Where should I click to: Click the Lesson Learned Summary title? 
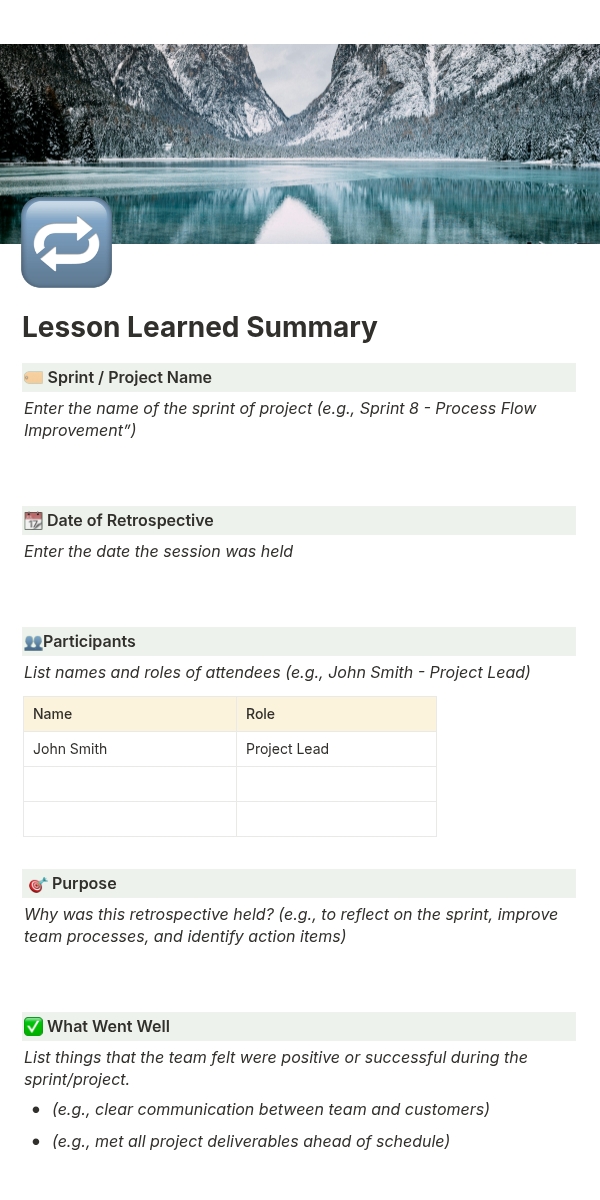click(x=200, y=327)
